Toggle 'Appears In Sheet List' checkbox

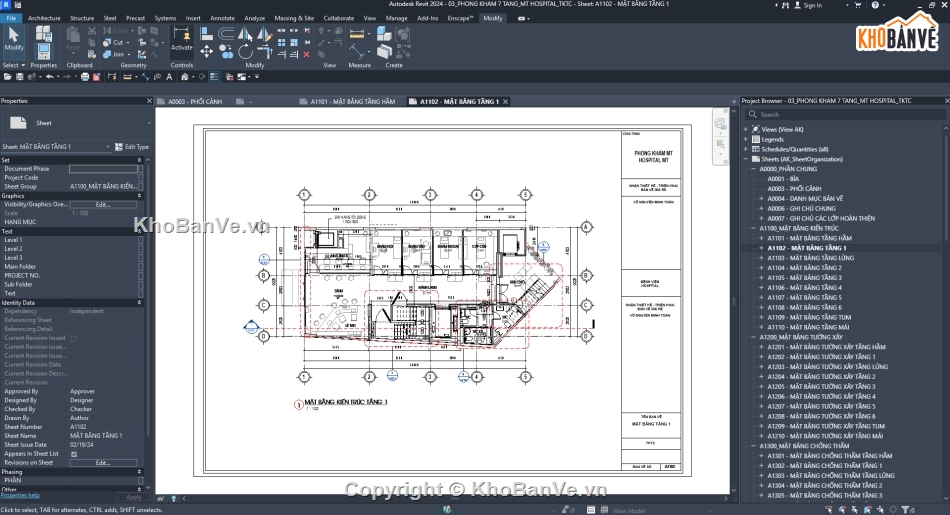[74, 454]
